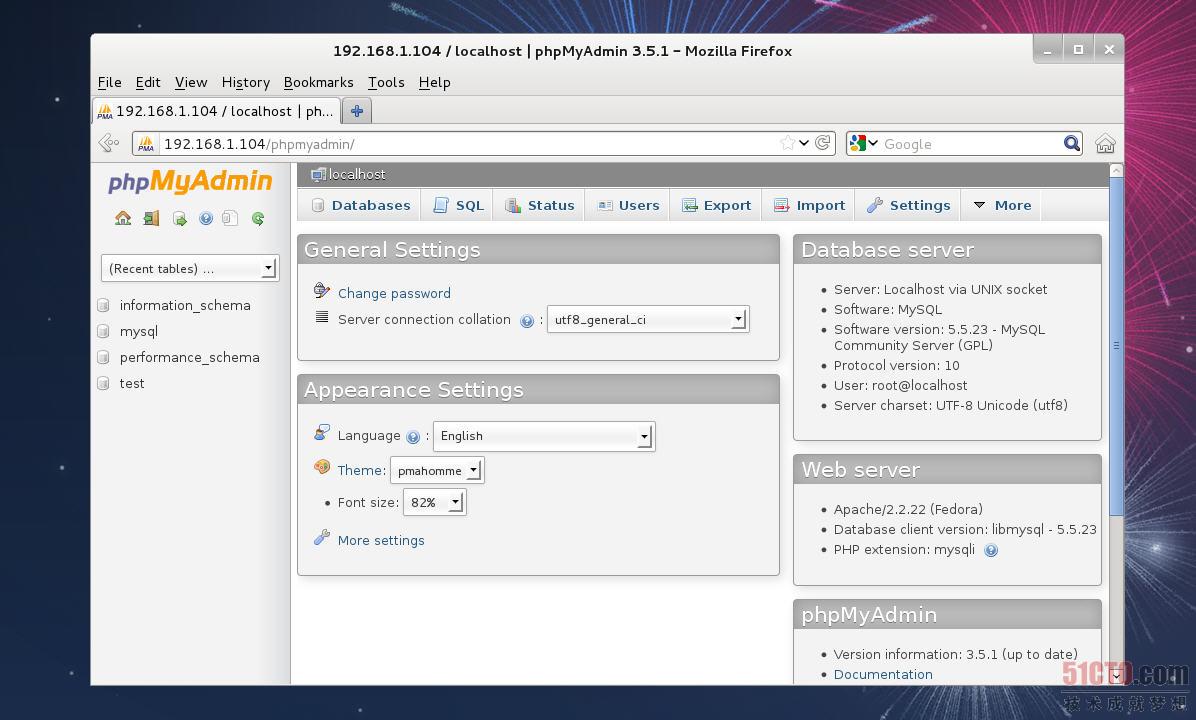Image resolution: width=1196 pixels, height=720 pixels.
Task: Click the Firefox home button
Action: (x=1104, y=143)
